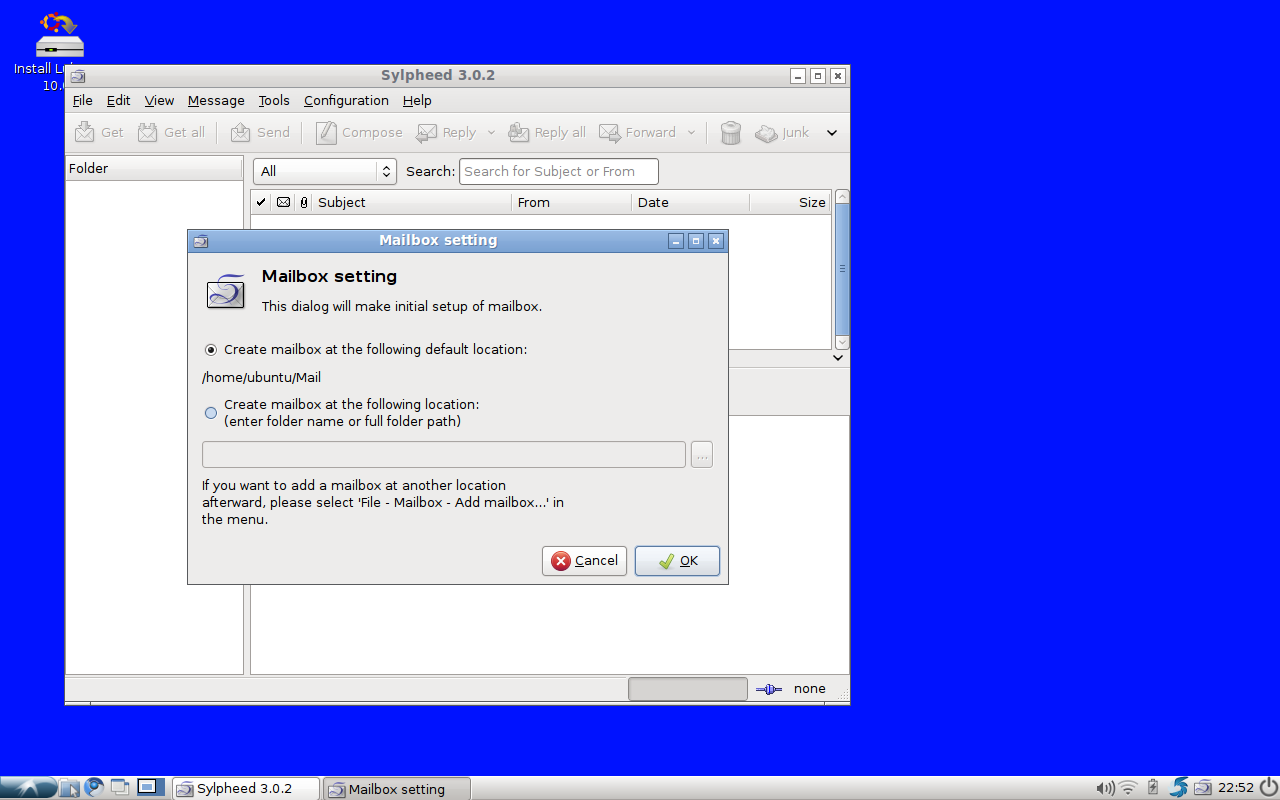The image size is (1280, 800).
Task: Click the Size column header
Action: coord(790,202)
